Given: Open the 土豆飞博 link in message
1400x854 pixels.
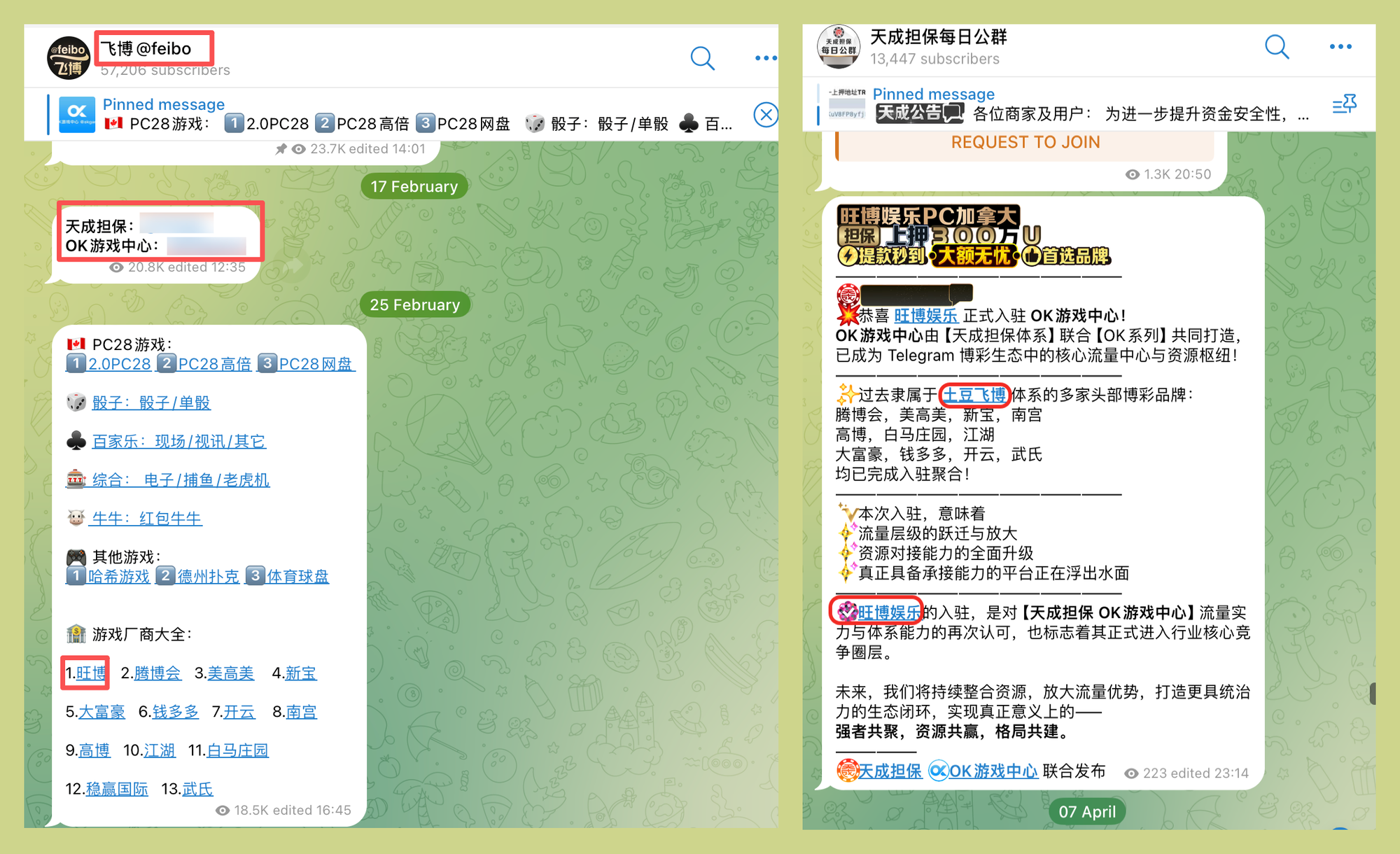Looking at the screenshot, I should pos(974,395).
